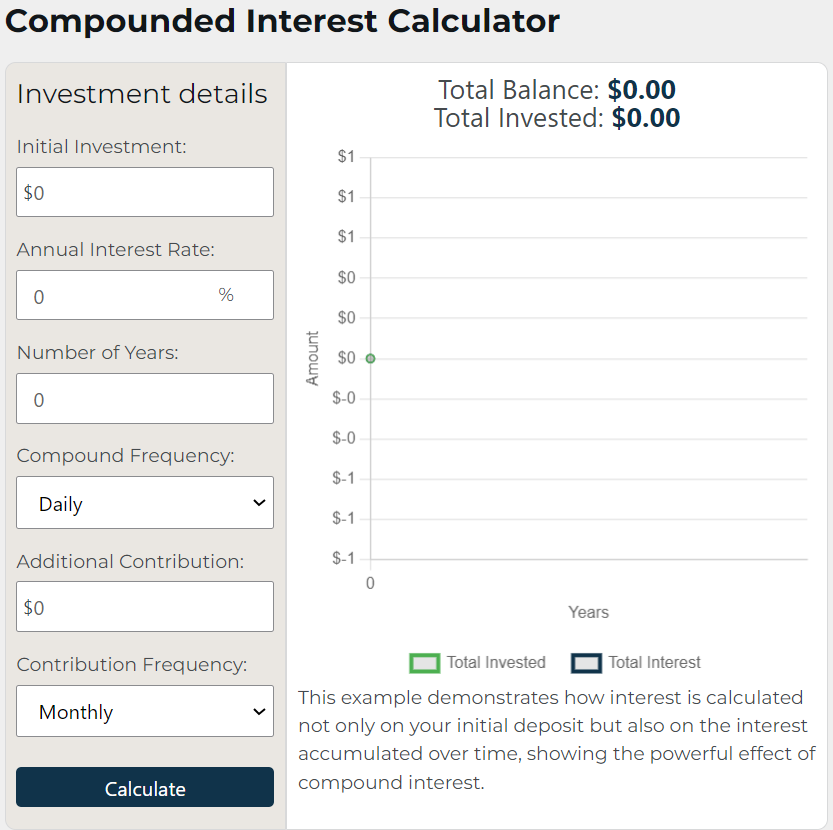Click the Total Invested value display

coord(645,117)
